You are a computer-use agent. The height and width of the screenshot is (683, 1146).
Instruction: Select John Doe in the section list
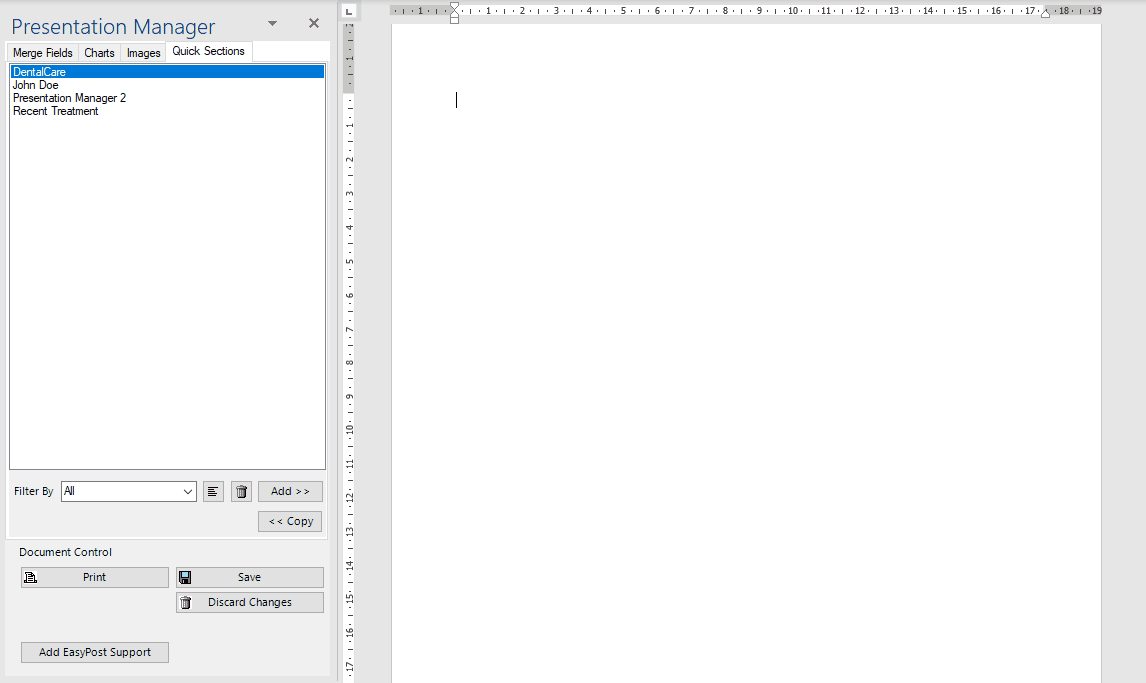35,85
